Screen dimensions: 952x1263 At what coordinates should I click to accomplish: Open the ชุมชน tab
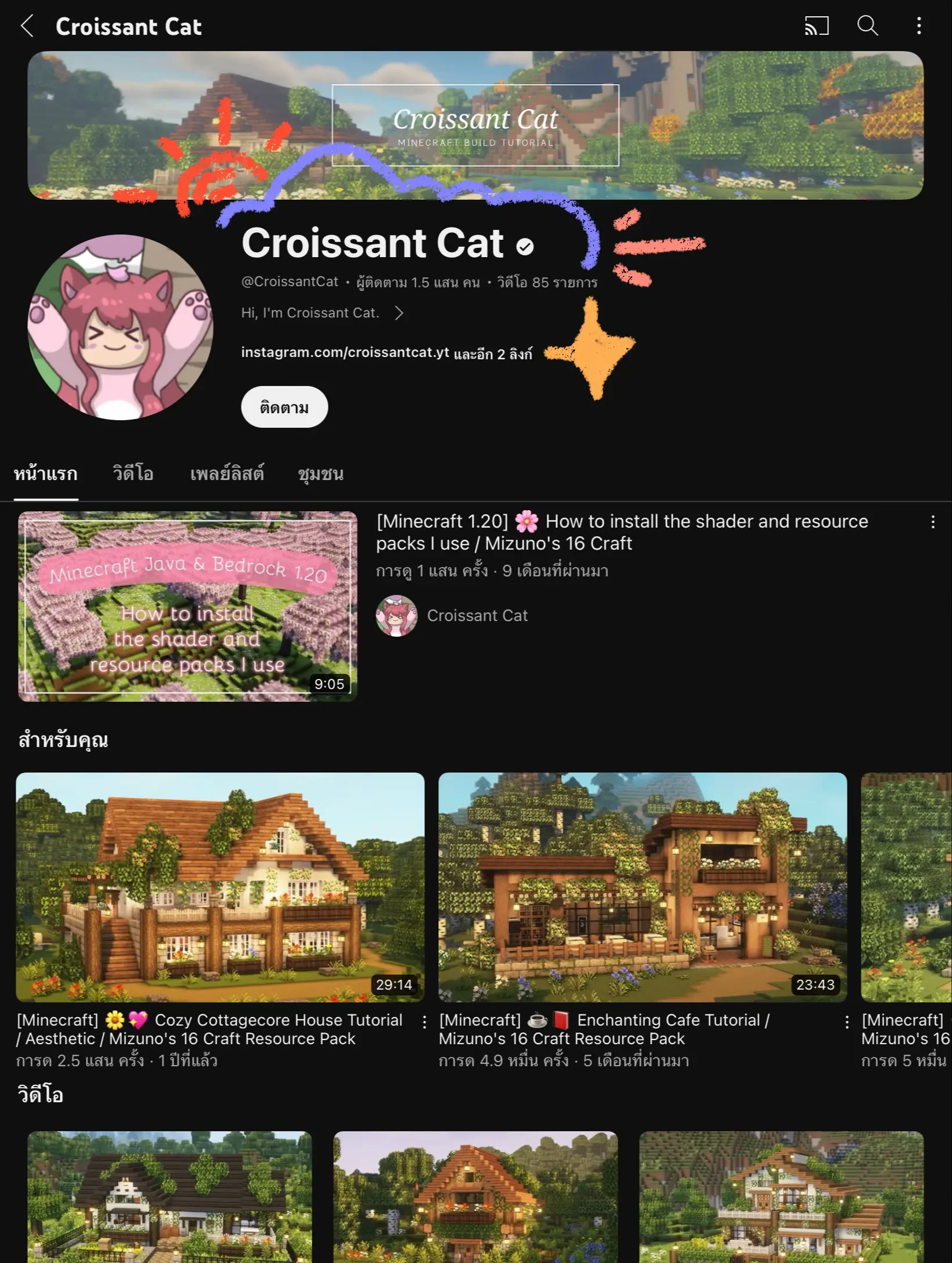tap(320, 474)
